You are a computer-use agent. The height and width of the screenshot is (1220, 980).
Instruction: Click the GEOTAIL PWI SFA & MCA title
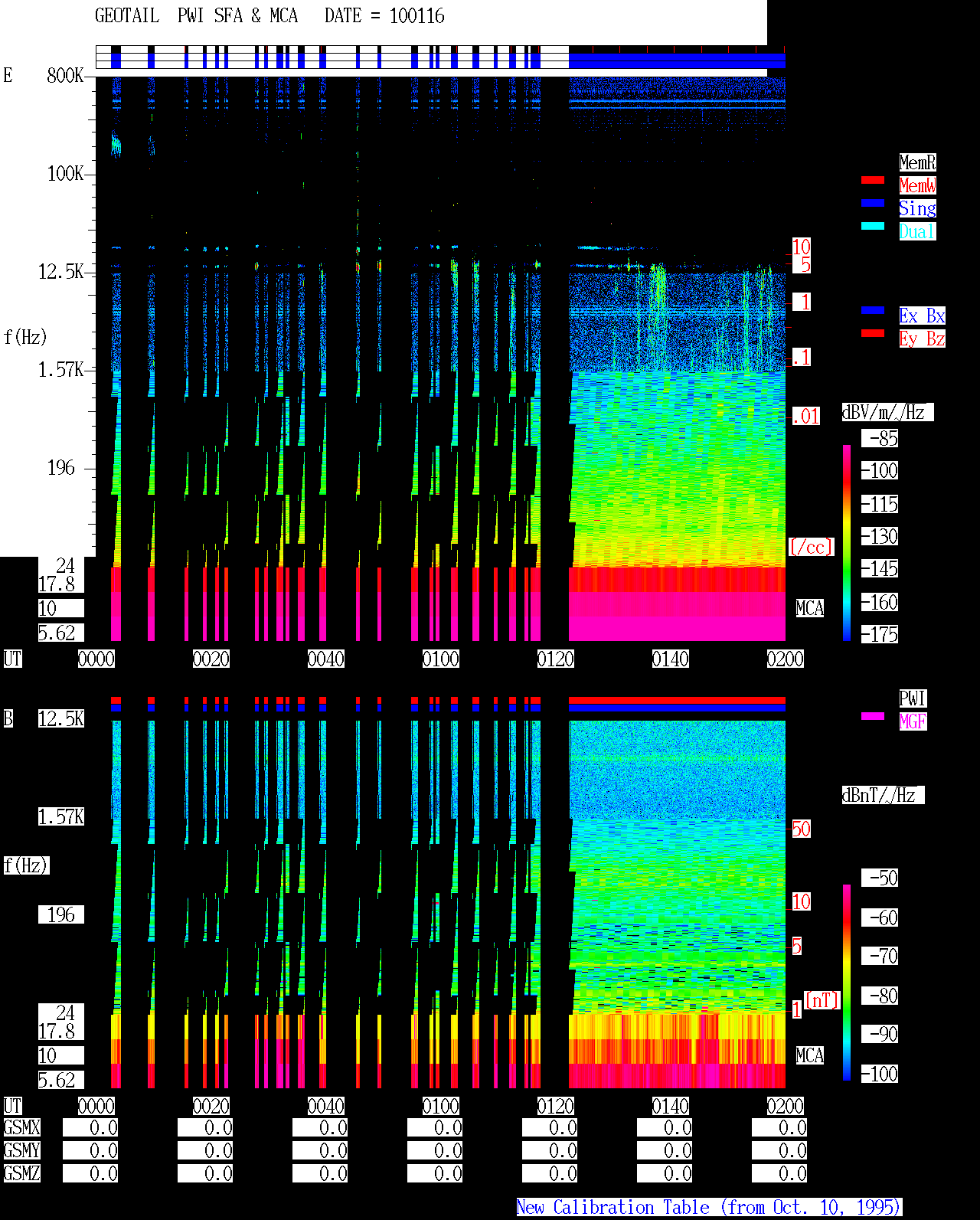tap(196, 15)
